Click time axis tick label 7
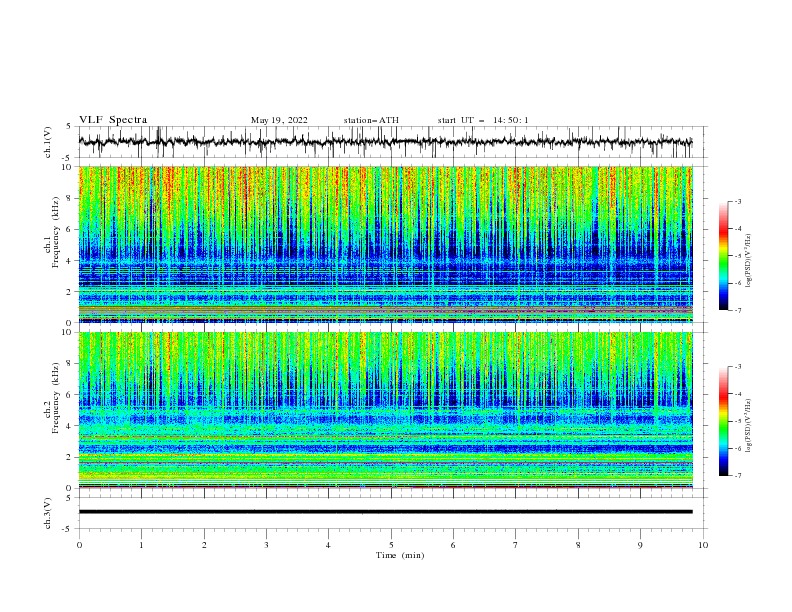792x612 pixels. [516, 545]
